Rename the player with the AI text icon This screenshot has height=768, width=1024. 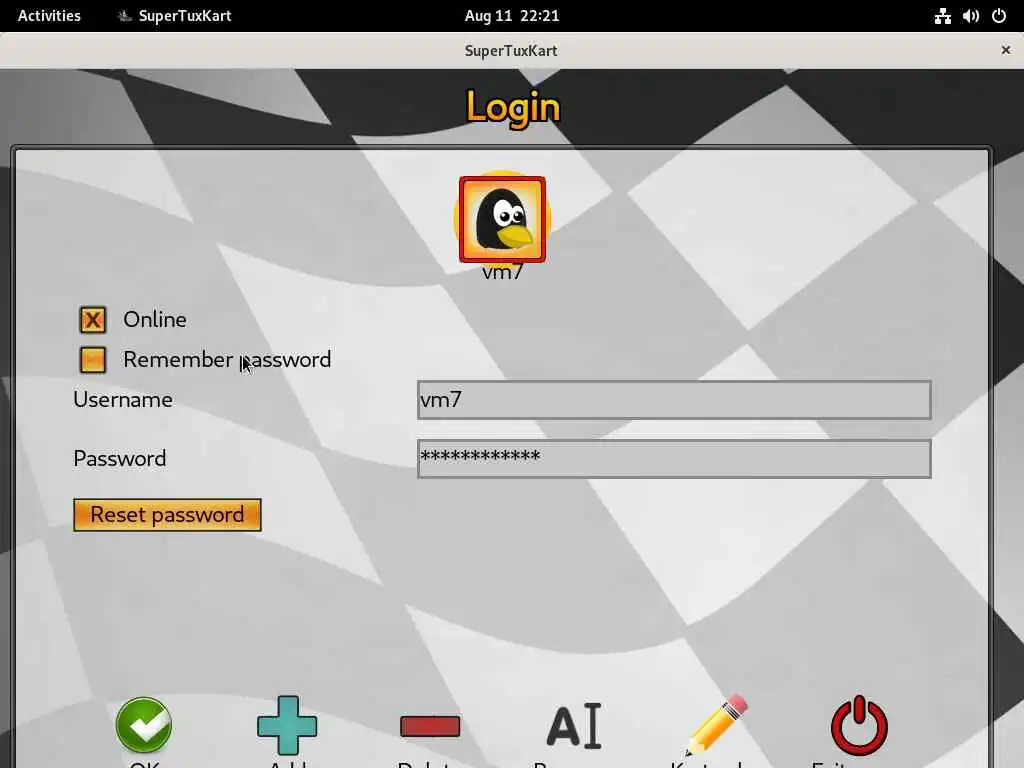point(574,726)
